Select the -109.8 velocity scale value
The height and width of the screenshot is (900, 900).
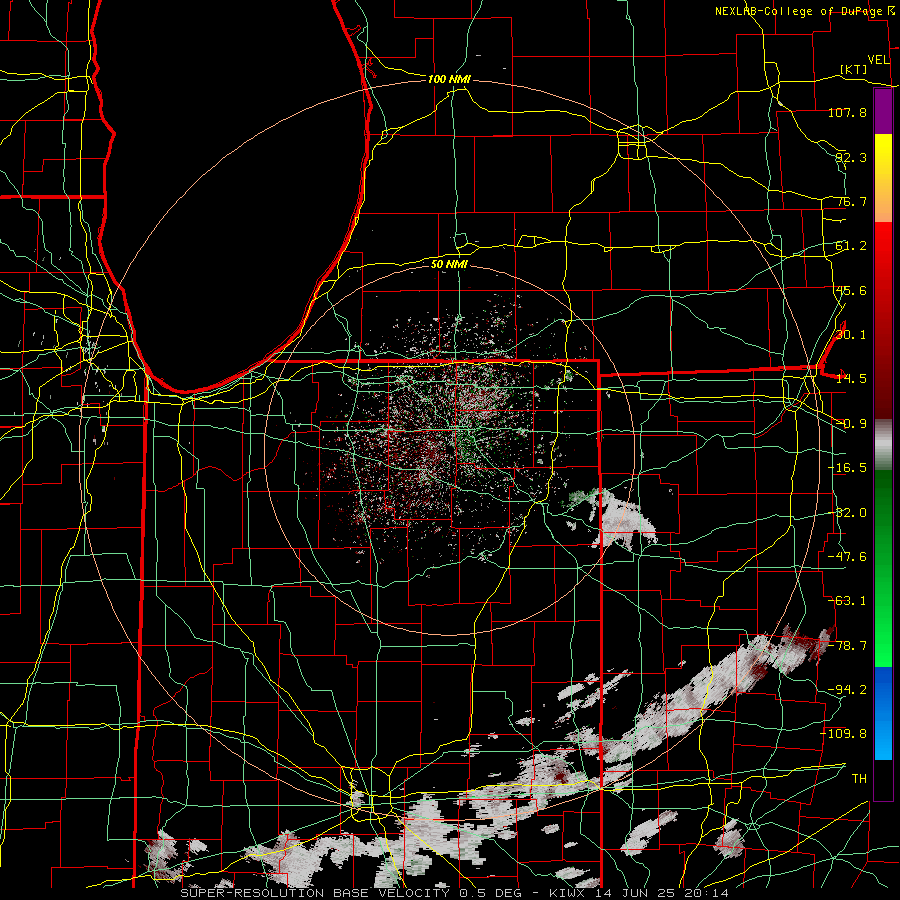pyautogui.click(x=844, y=734)
